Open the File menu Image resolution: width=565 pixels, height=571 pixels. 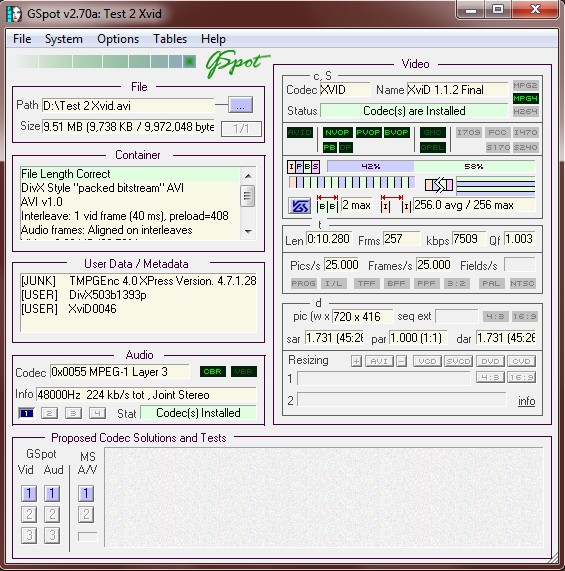click(22, 39)
